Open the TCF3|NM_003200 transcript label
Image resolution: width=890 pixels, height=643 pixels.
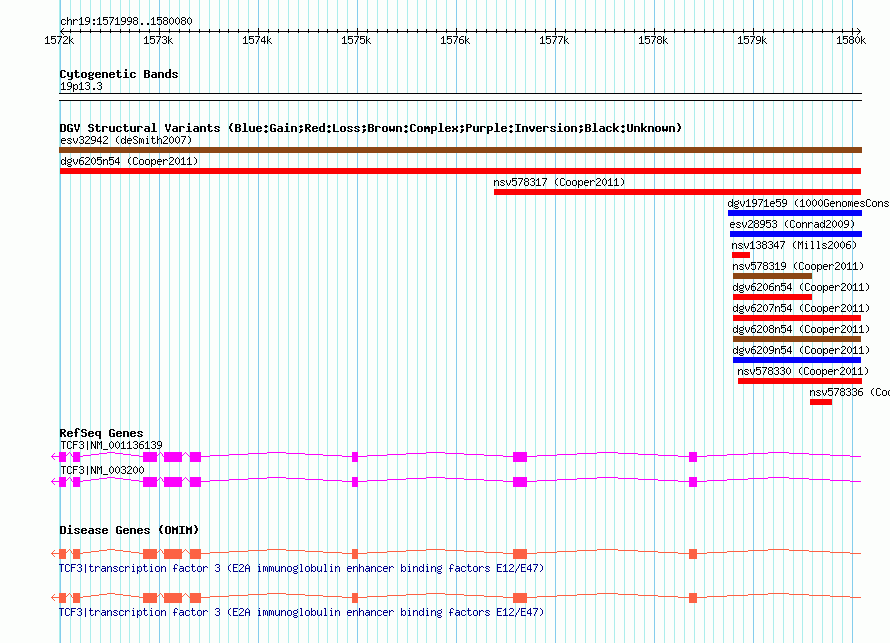click(102, 470)
